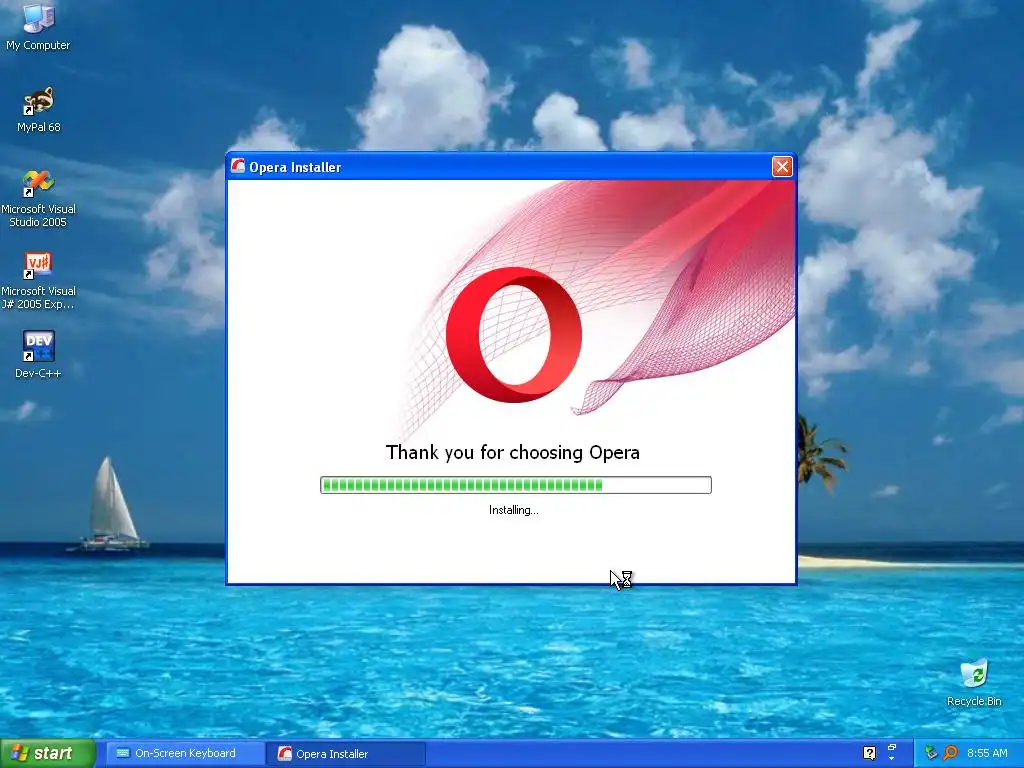Click language bar help question icon
The image size is (1024, 768).
(x=869, y=753)
